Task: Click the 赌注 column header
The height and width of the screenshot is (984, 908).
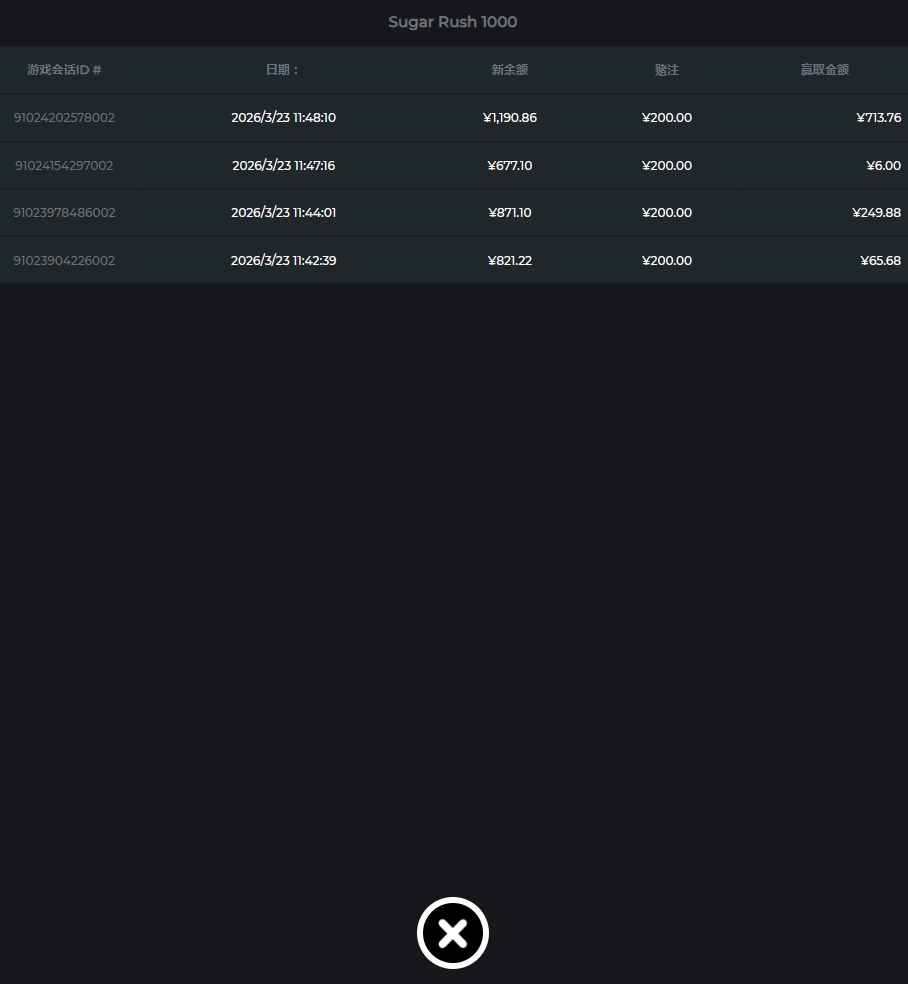Action: point(666,70)
